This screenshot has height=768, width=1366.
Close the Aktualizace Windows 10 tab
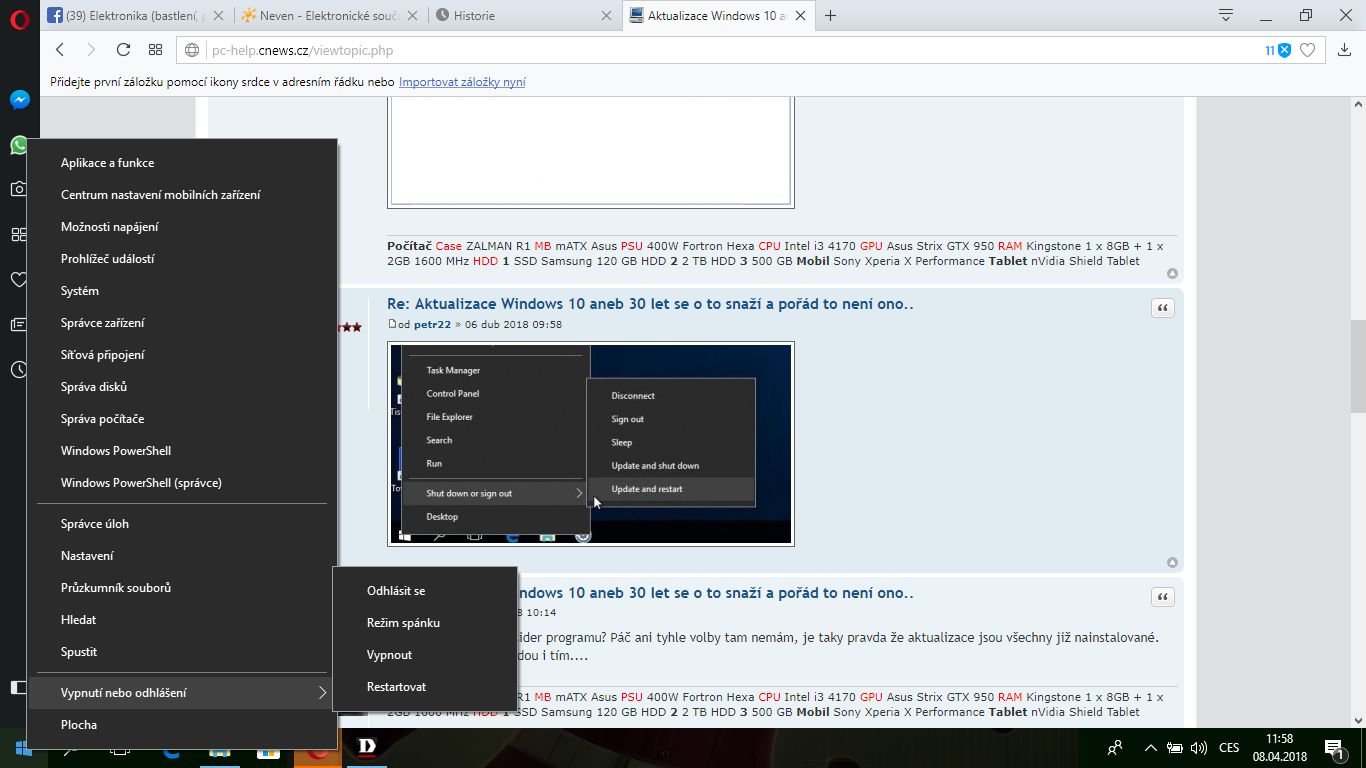pos(800,16)
